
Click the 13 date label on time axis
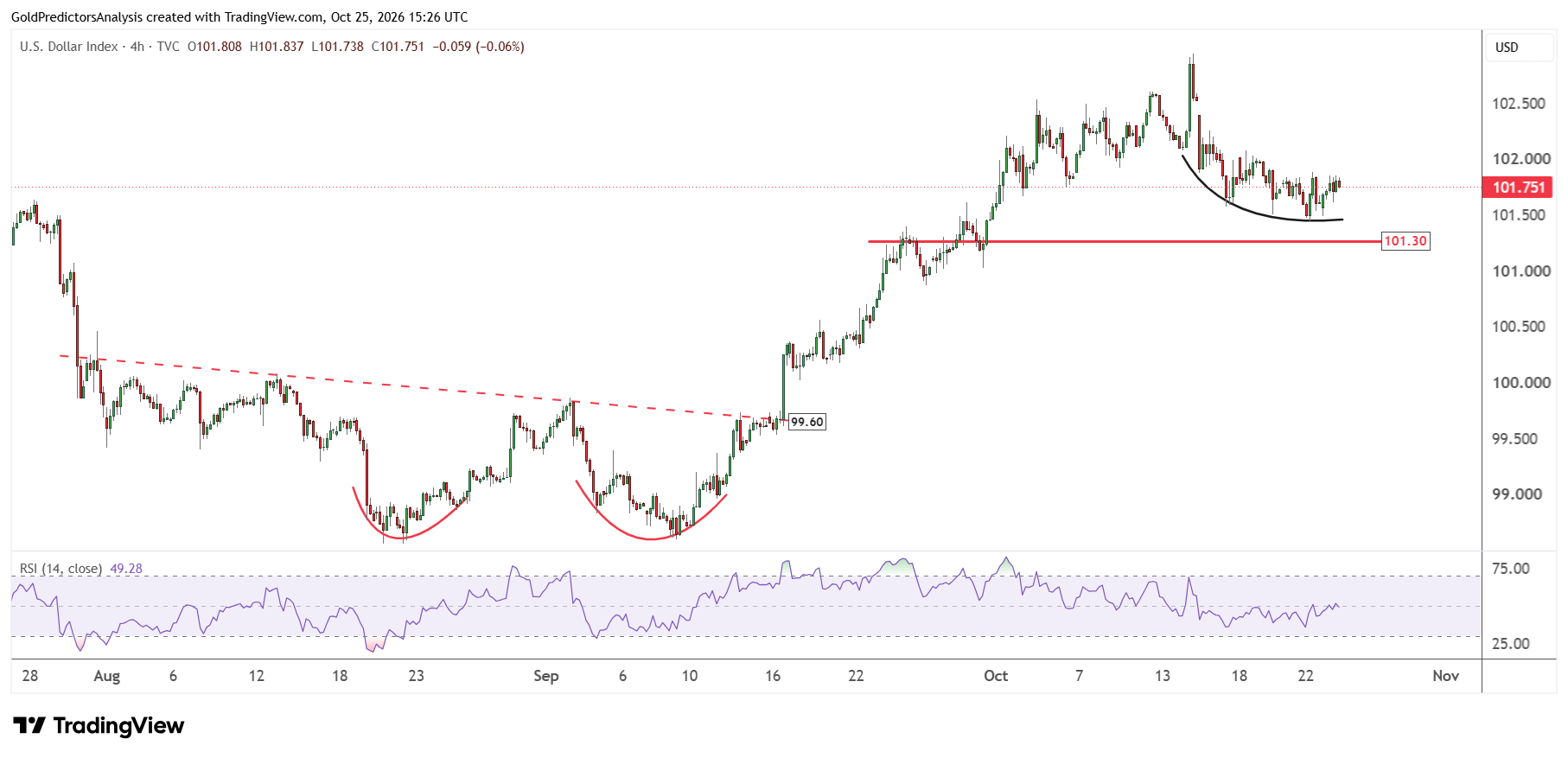pos(1163,676)
